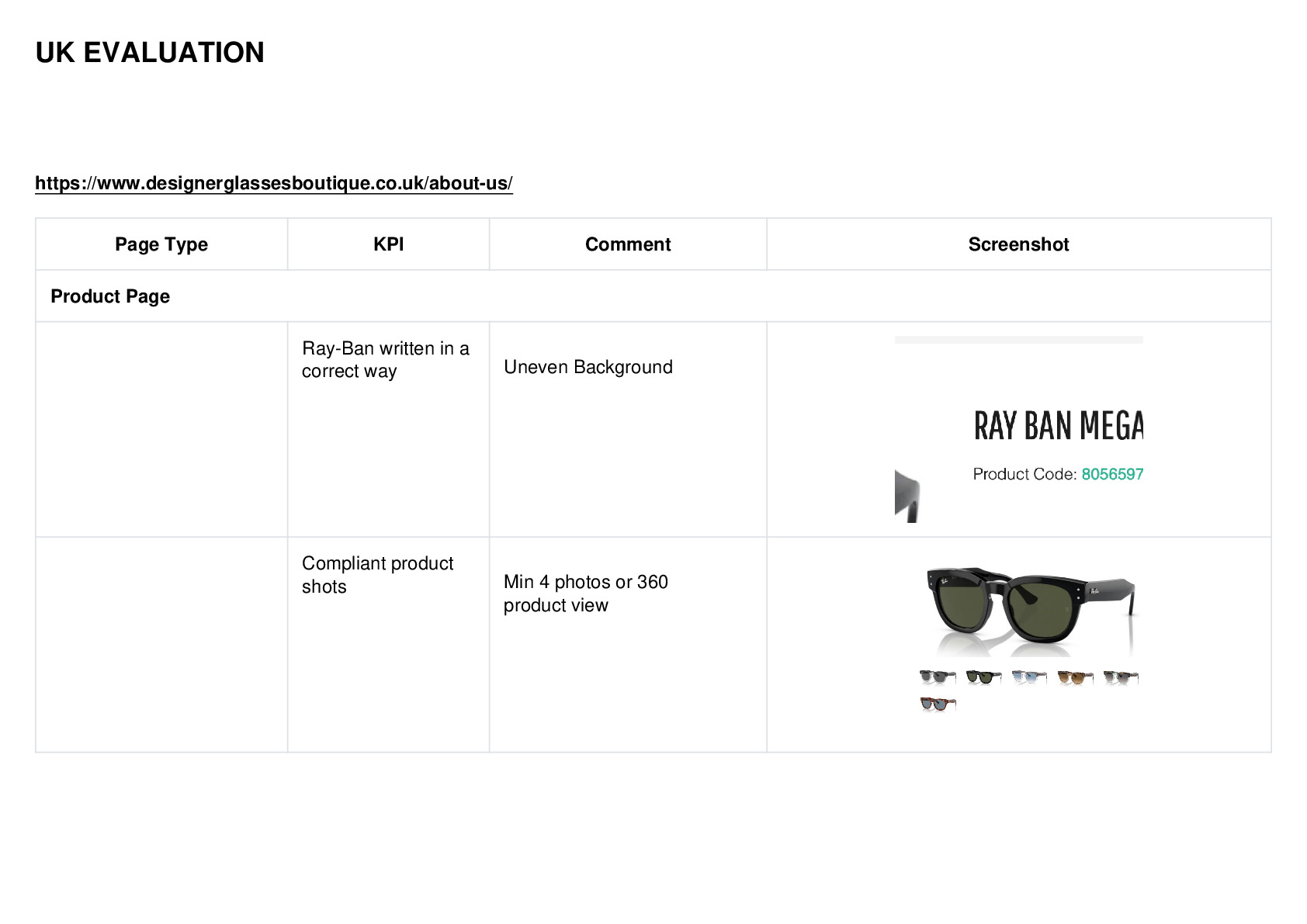Click the Comment column header

coord(628,244)
